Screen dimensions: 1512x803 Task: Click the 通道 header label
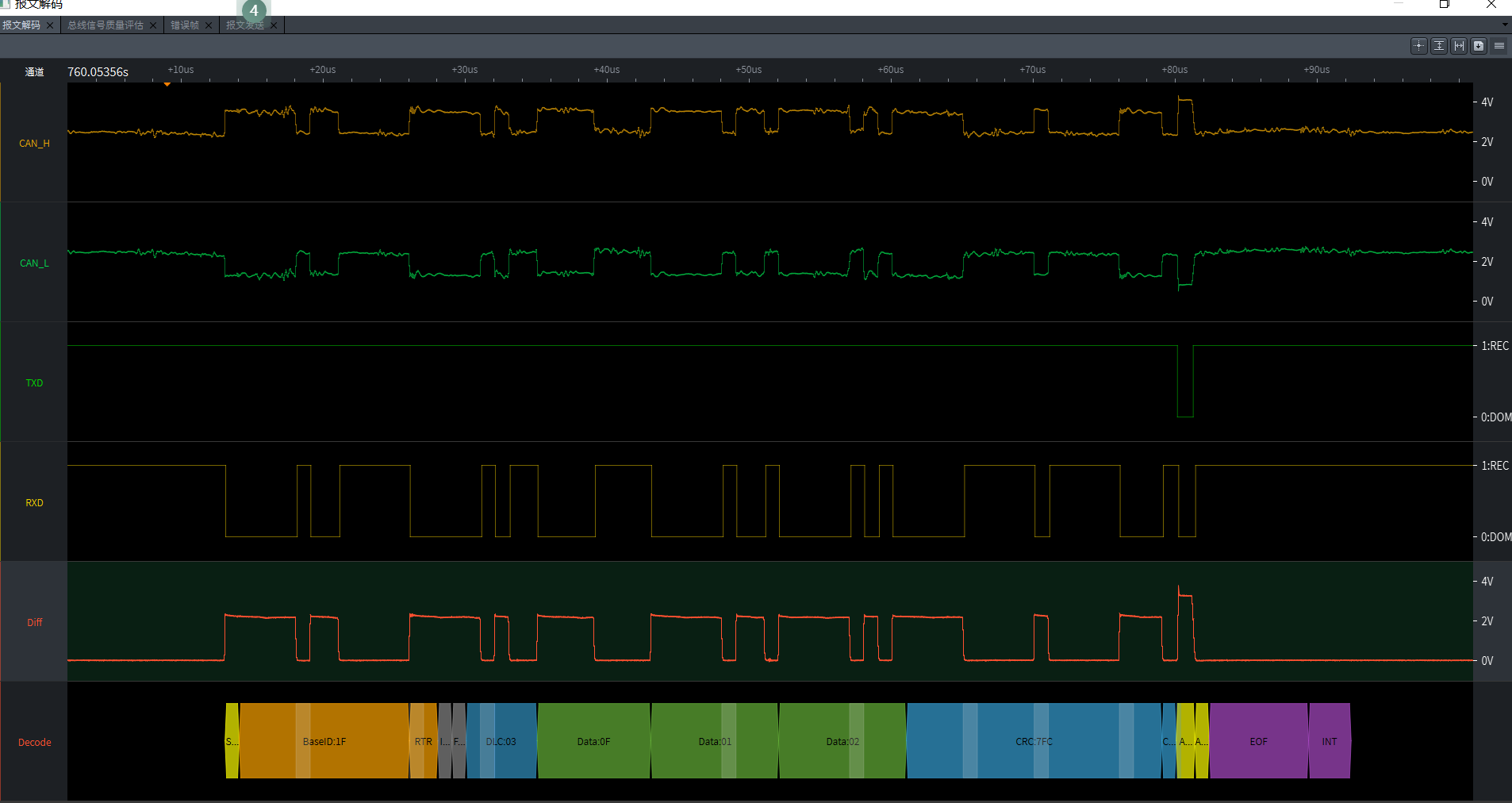pyautogui.click(x=34, y=72)
